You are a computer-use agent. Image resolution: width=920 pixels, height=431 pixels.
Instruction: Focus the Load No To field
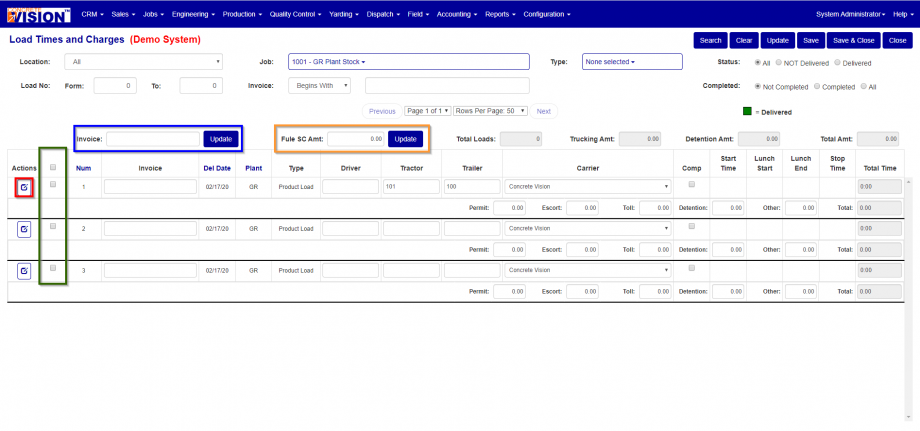[201, 86]
